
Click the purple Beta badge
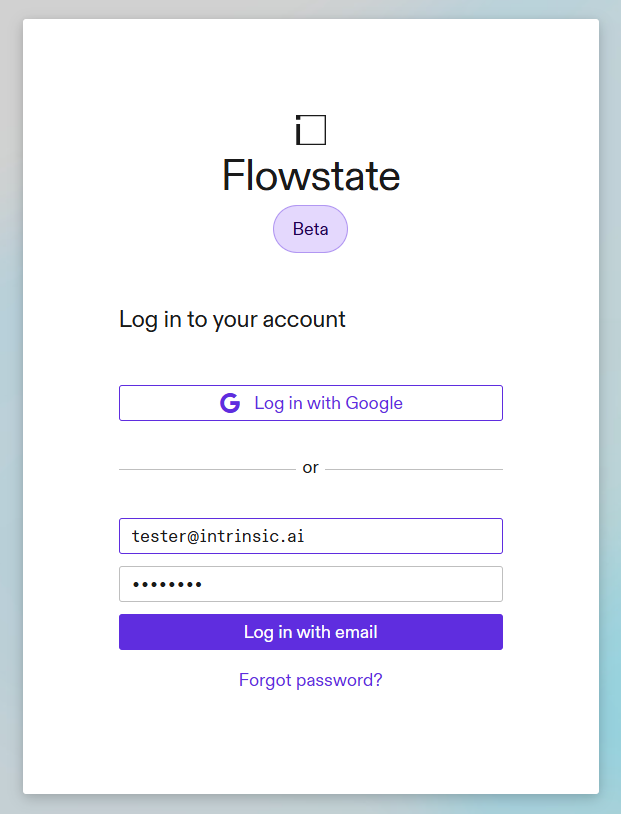pyautogui.click(x=310, y=229)
